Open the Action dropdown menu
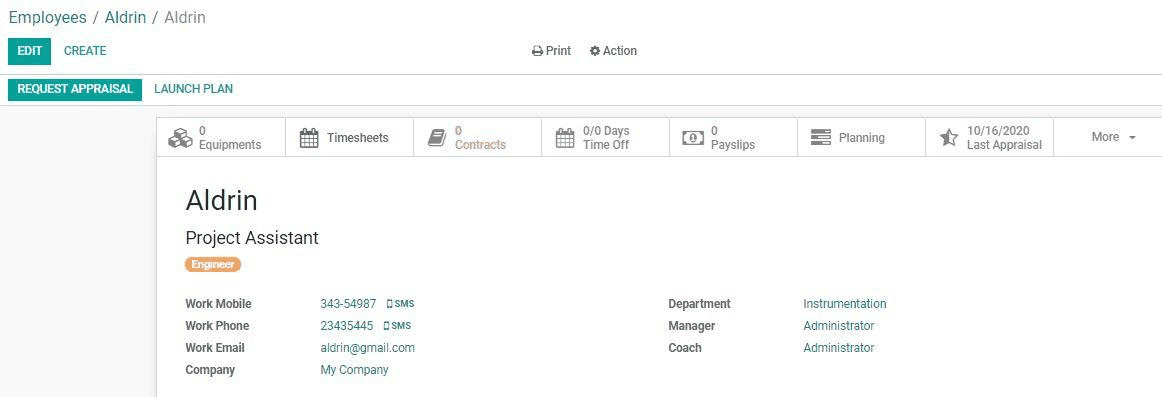 pyautogui.click(x=613, y=51)
